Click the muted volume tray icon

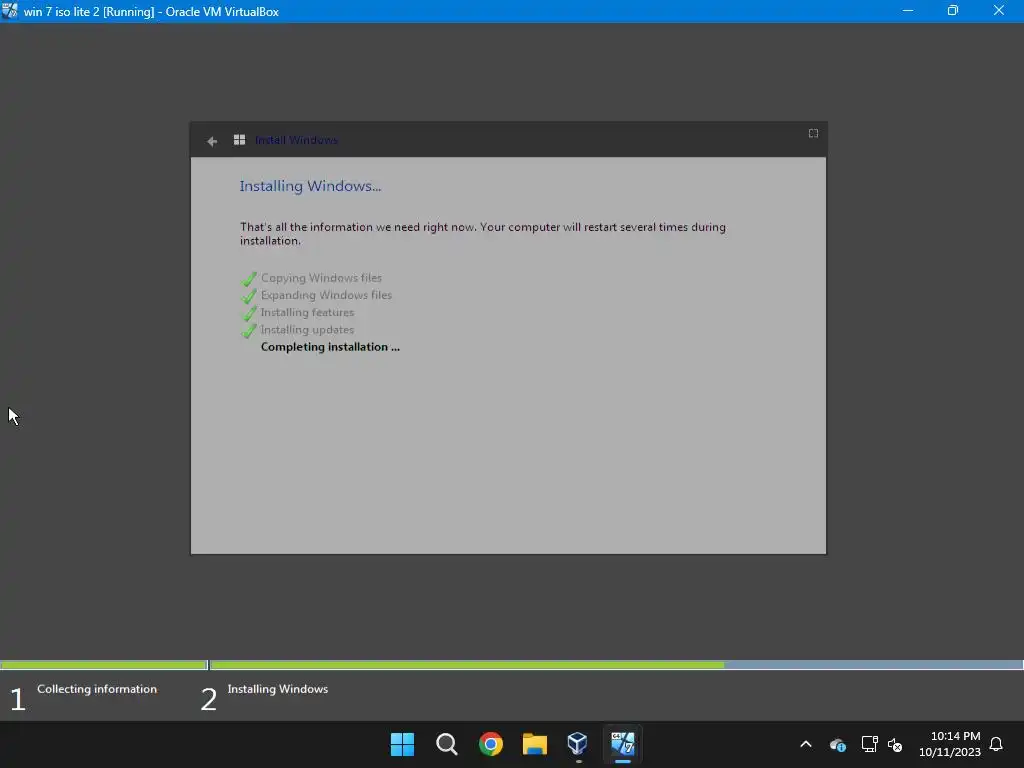pyautogui.click(x=895, y=744)
